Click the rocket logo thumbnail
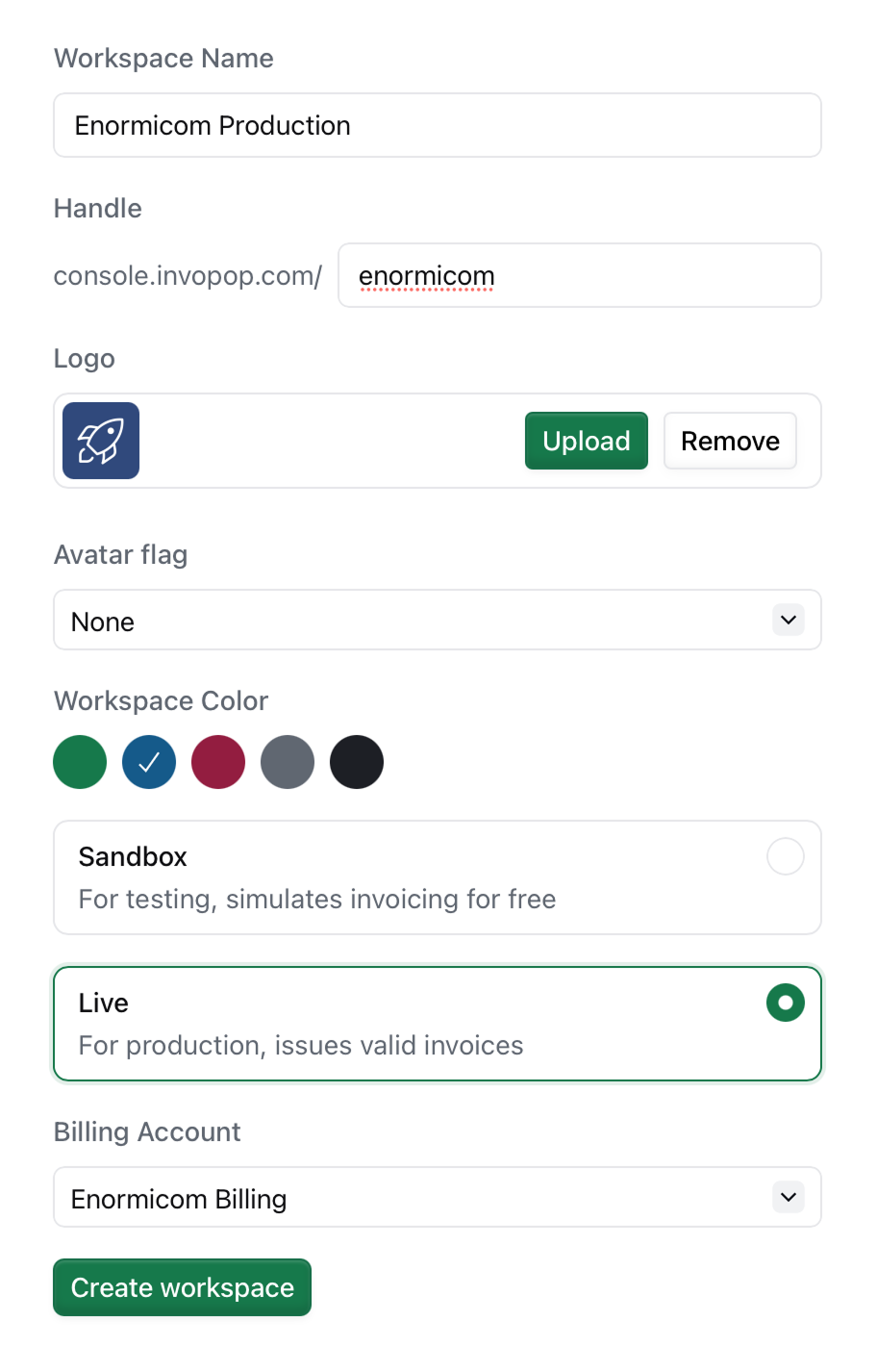The width and height of the screenshot is (877, 1372). click(x=101, y=441)
